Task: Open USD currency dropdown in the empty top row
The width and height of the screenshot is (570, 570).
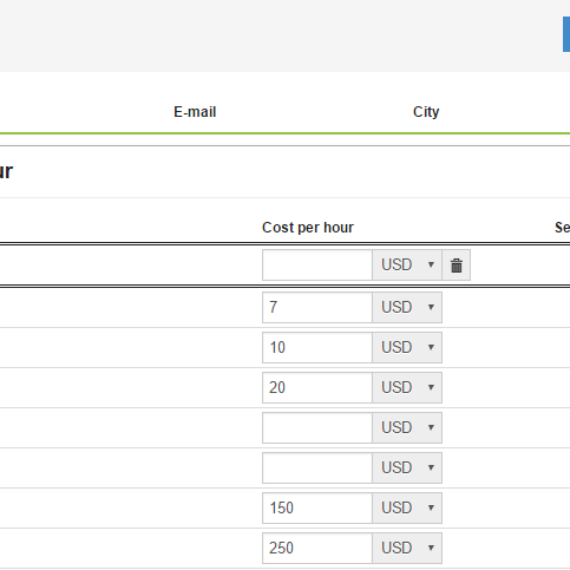Action: click(x=407, y=265)
